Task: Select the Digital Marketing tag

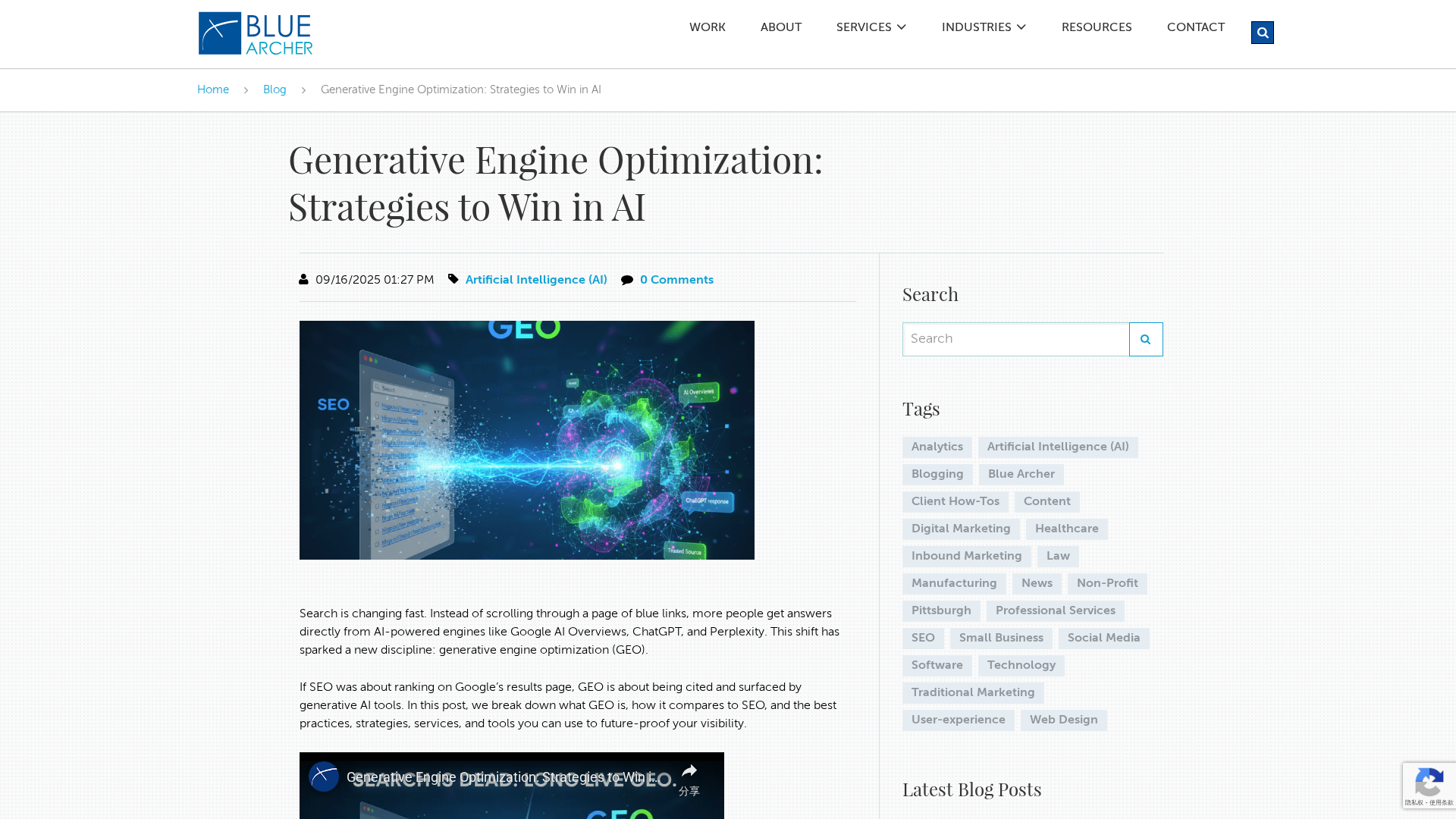Action: coord(960,529)
